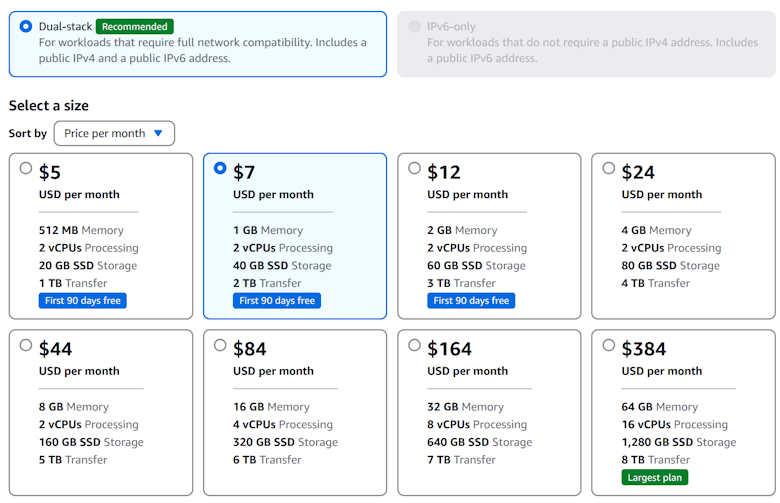780x503 pixels.
Task: Select the $24 per month plan radio
Action: [x=608, y=168]
